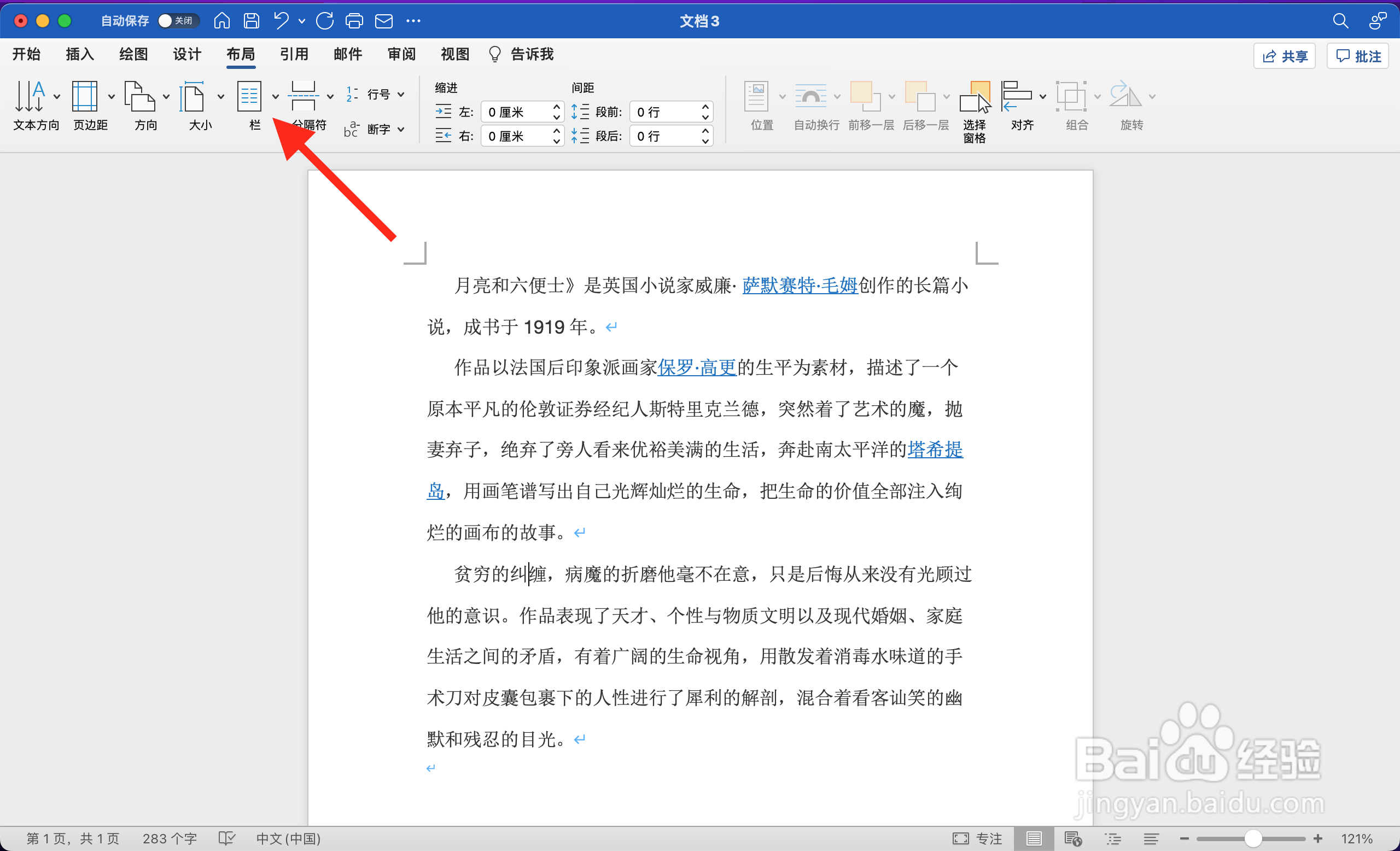Image resolution: width=1400 pixels, height=851 pixels.
Task: Enable Focus (专注) mode
Action: tap(977, 838)
